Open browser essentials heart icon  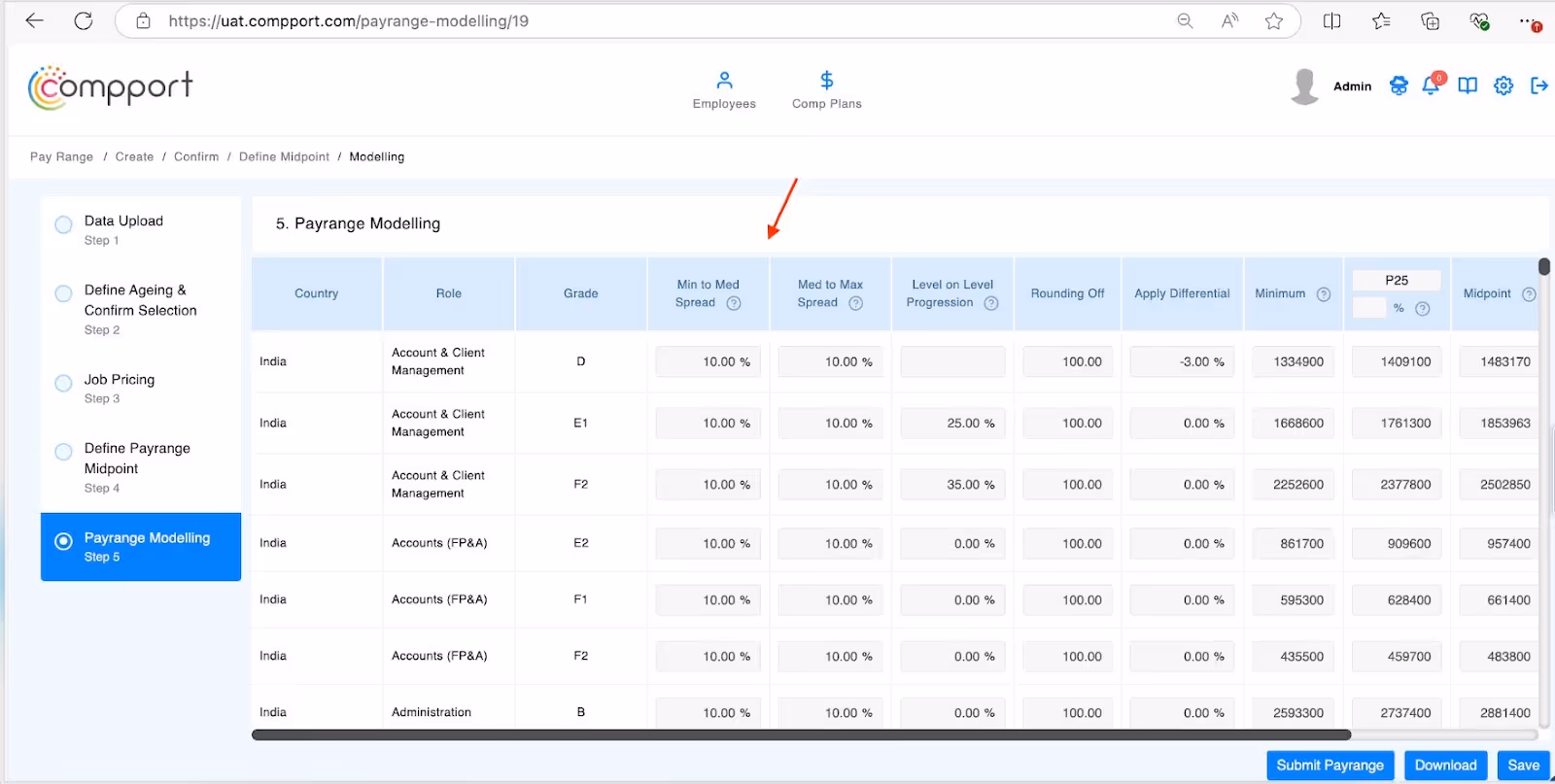[1479, 20]
